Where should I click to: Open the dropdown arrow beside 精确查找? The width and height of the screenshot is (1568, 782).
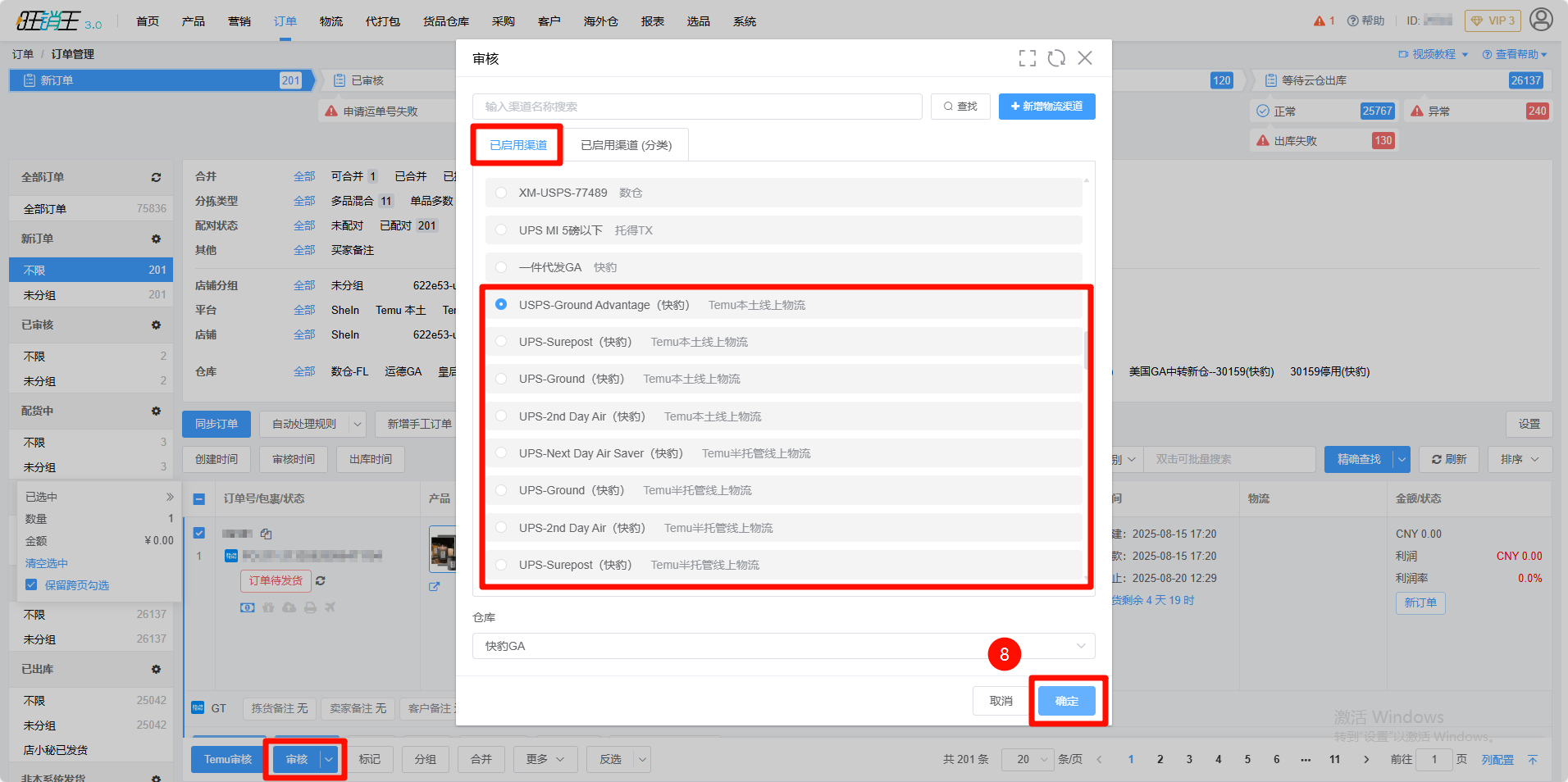(x=1402, y=459)
